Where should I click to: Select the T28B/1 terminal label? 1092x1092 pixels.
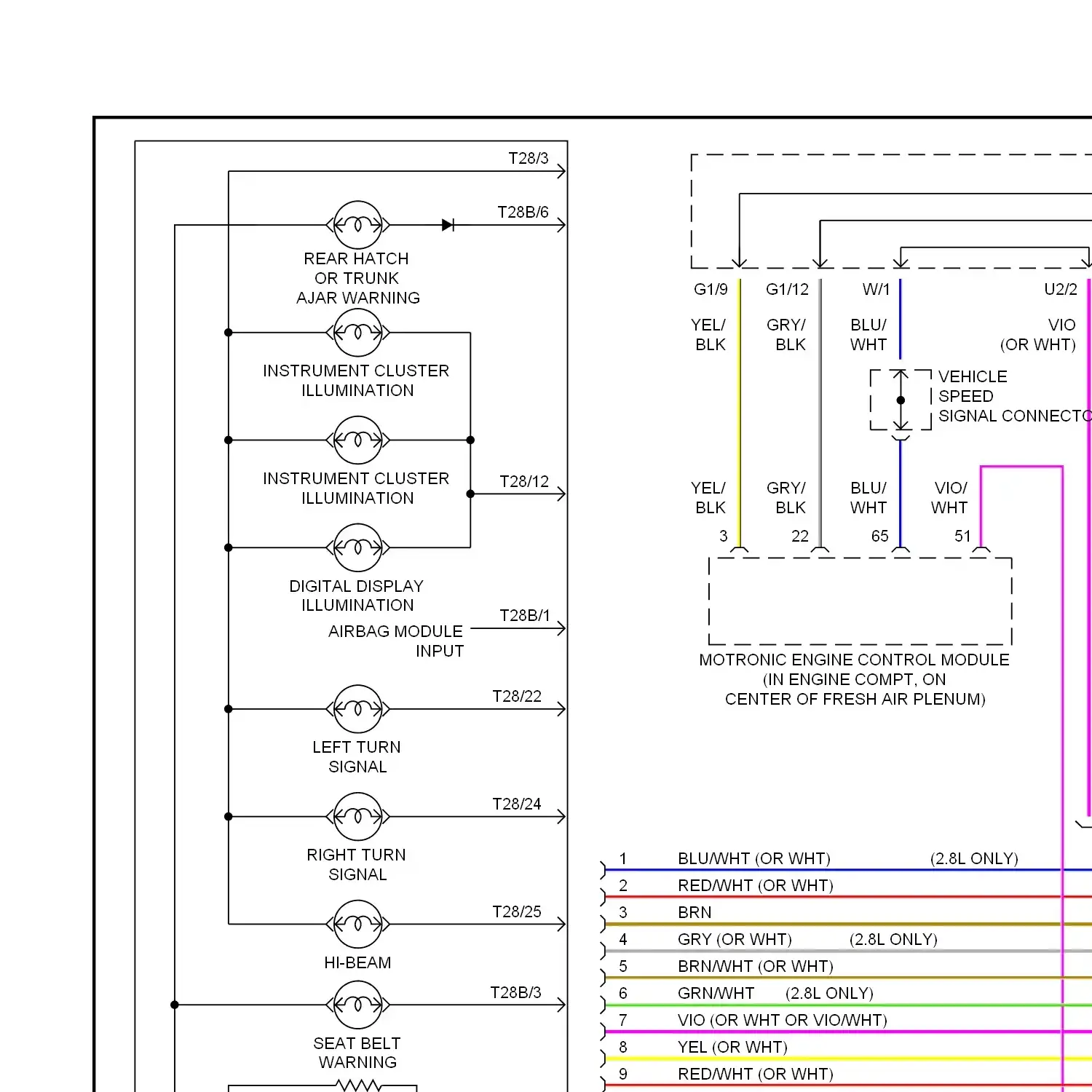coord(525,615)
